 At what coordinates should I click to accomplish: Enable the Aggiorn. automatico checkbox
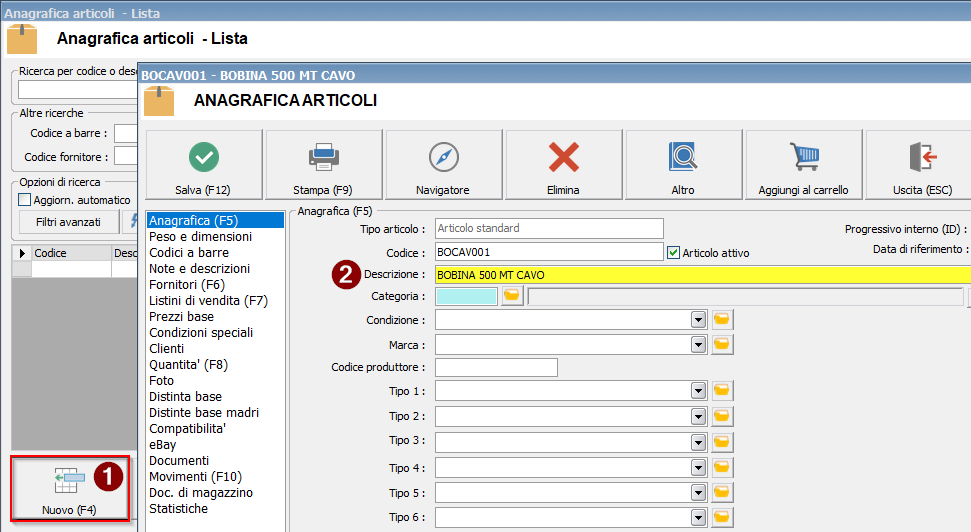coord(25,200)
